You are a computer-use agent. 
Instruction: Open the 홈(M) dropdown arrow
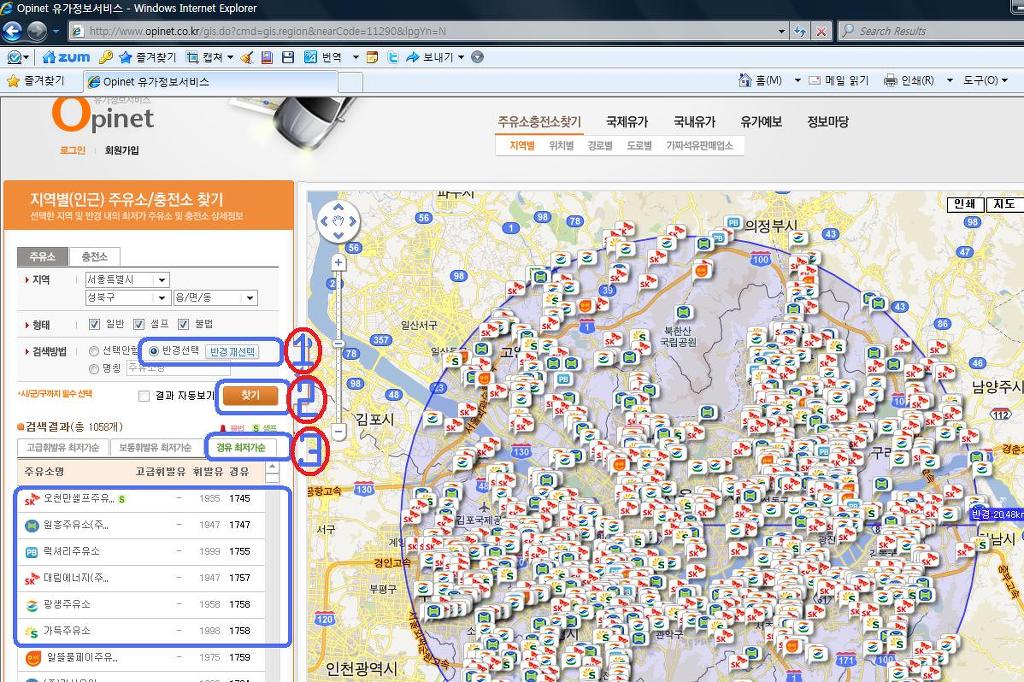click(x=797, y=80)
